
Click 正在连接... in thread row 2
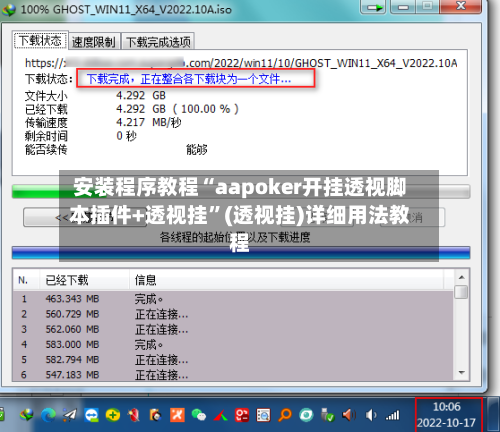(x=162, y=314)
